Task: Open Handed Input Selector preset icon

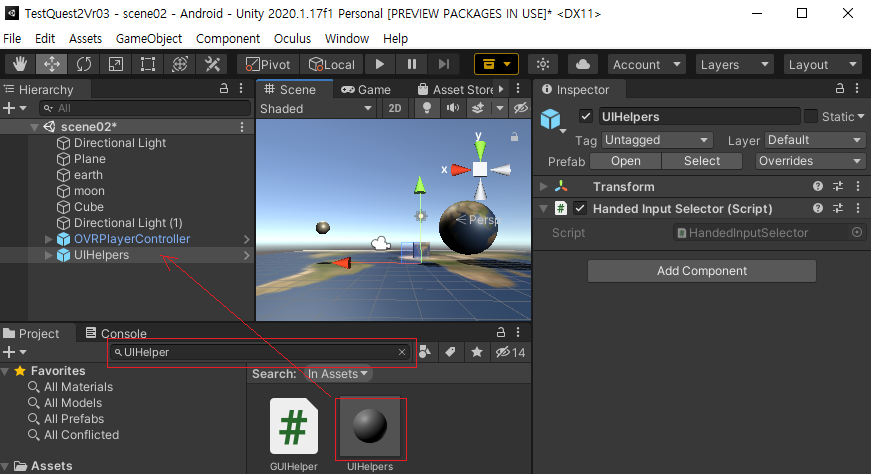Action: [x=838, y=208]
